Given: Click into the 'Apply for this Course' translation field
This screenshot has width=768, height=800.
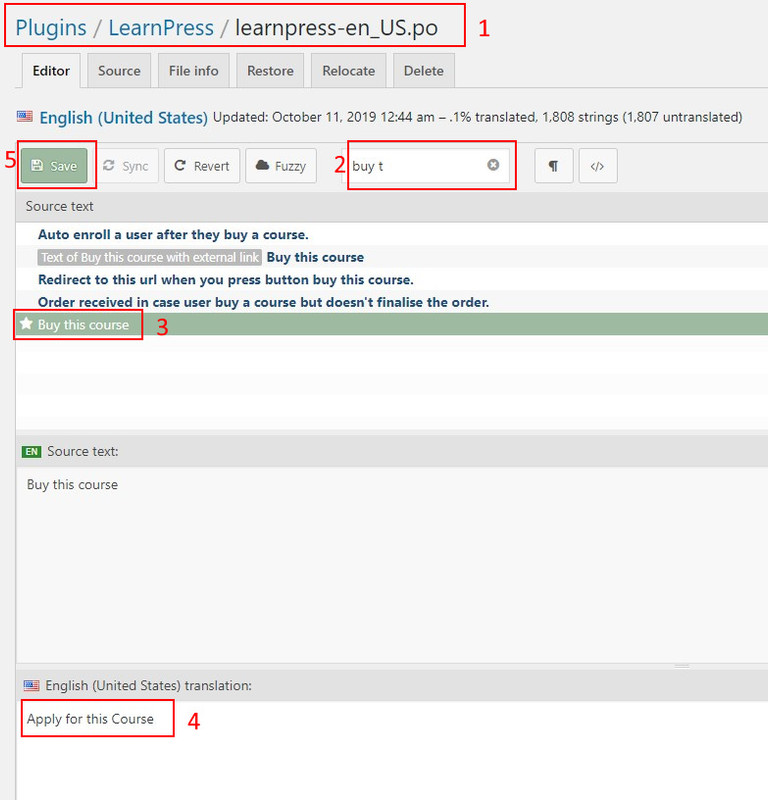Looking at the screenshot, I should (x=391, y=750).
